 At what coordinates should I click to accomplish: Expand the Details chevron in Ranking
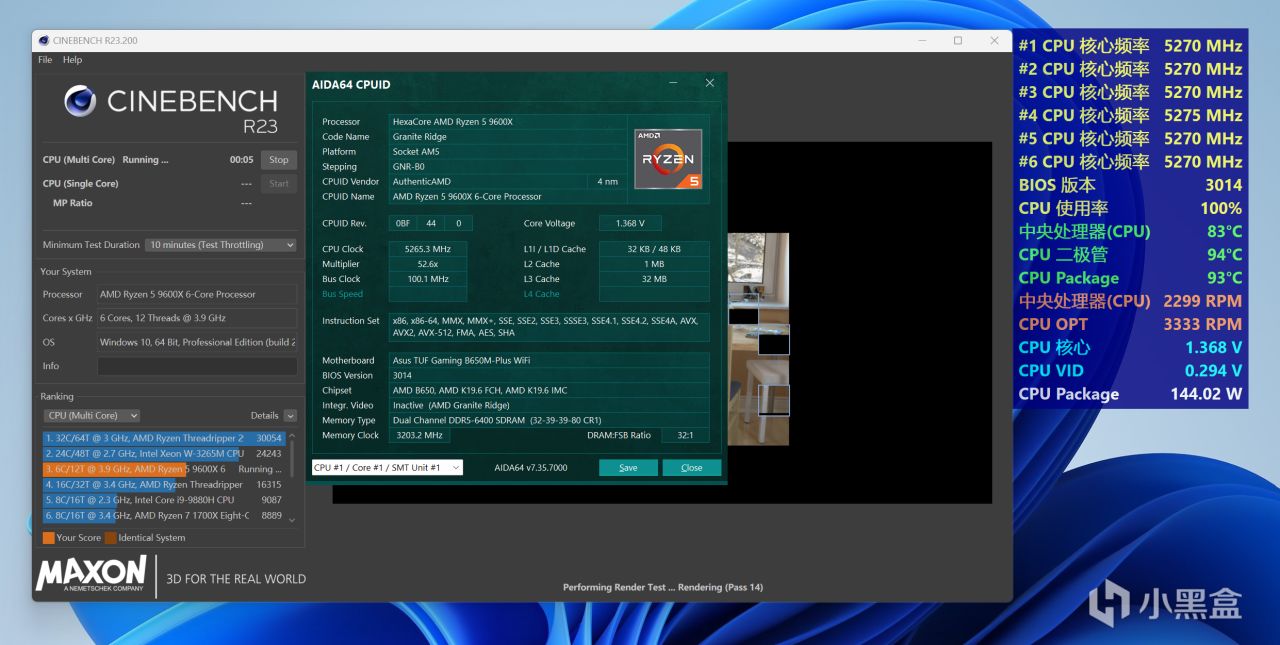[290, 415]
